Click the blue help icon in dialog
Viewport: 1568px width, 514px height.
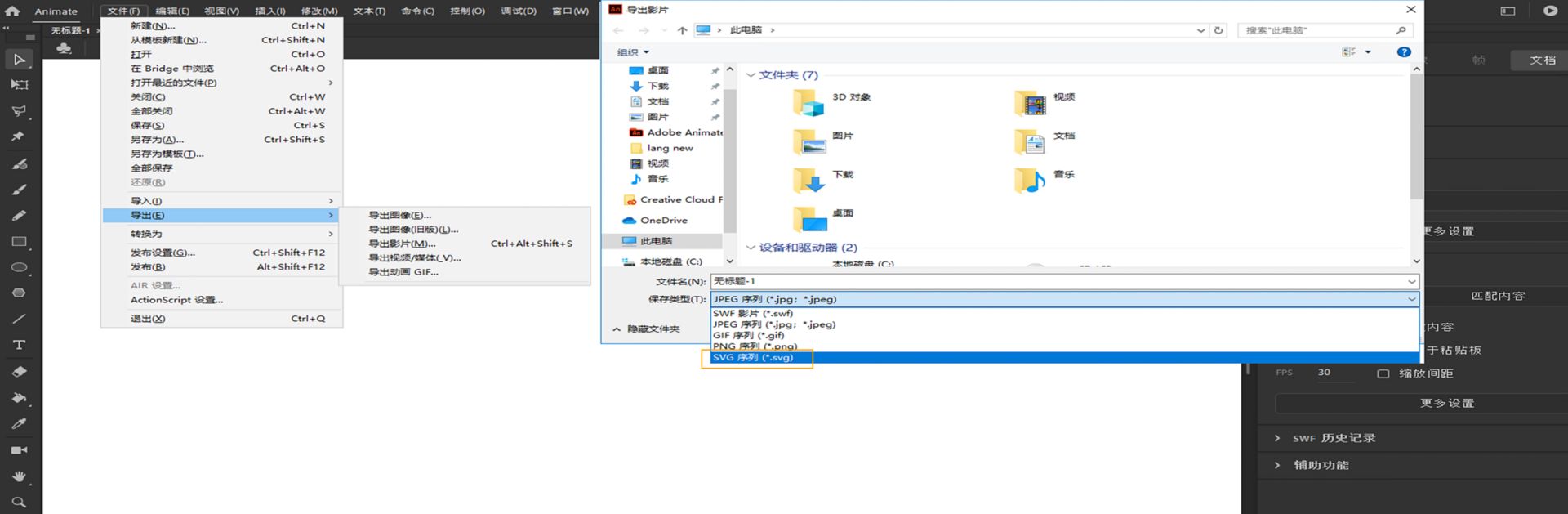(x=1404, y=51)
